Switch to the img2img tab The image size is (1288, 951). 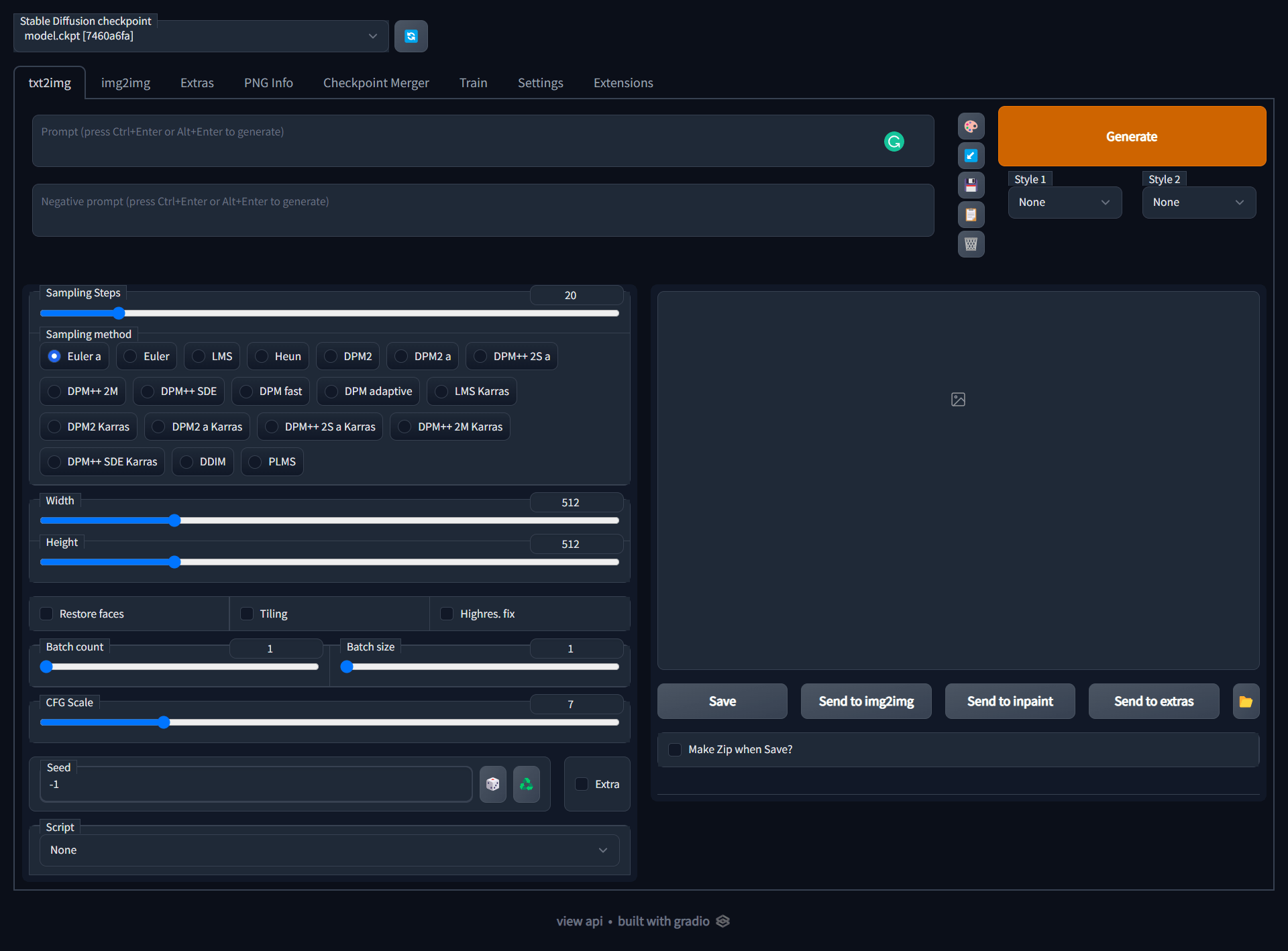pyautogui.click(x=125, y=83)
